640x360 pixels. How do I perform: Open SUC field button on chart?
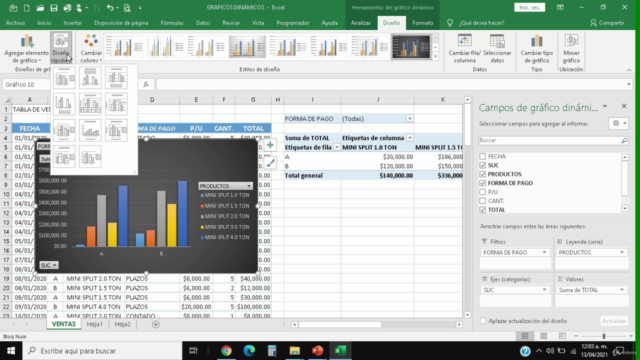(49, 265)
